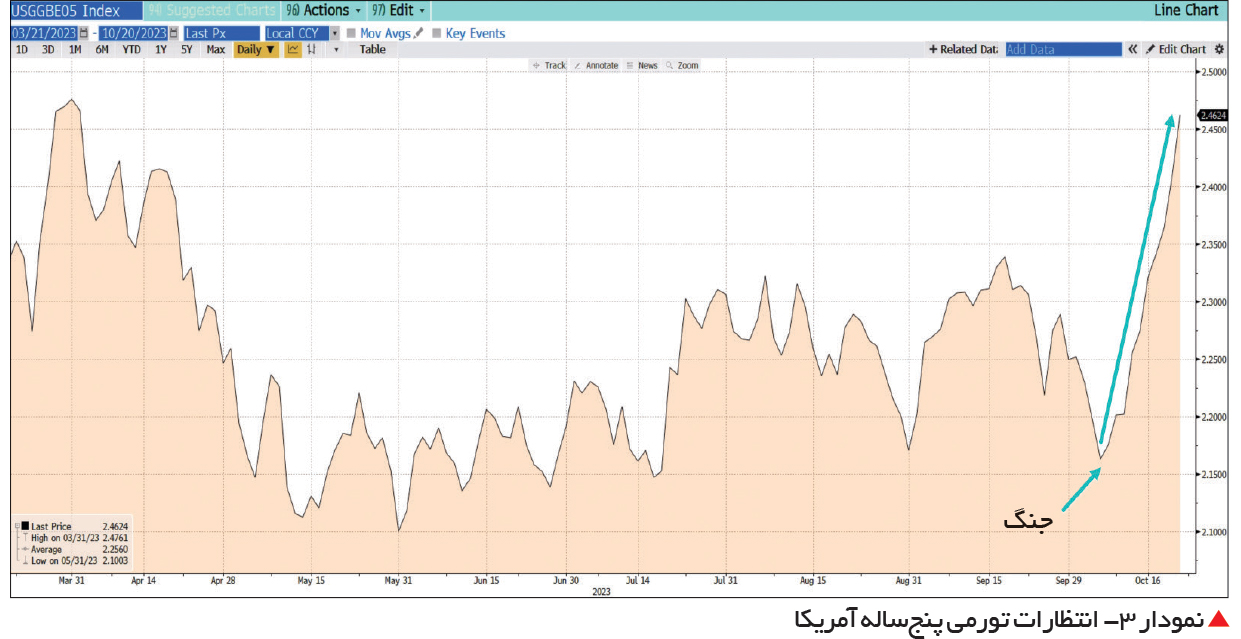1241x639 pixels.
Task: Activate the Zoom magnifier tool
Action: (x=682, y=65)
